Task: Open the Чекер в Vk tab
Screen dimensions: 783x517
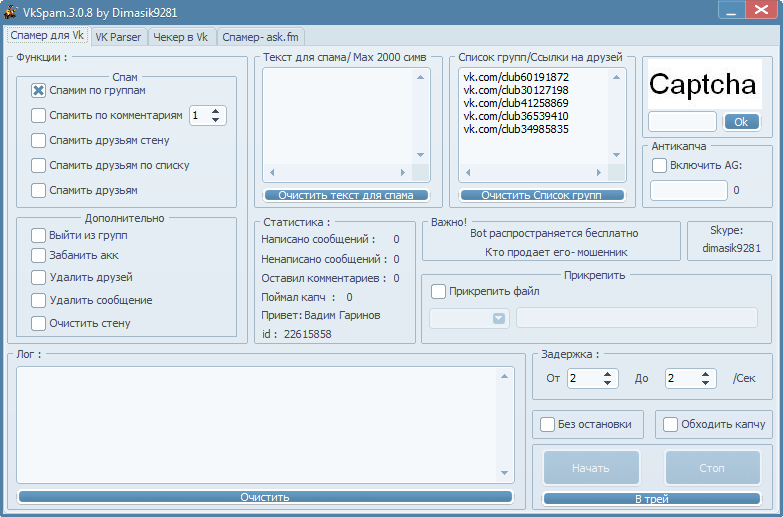Action: (x=181, y=37)
